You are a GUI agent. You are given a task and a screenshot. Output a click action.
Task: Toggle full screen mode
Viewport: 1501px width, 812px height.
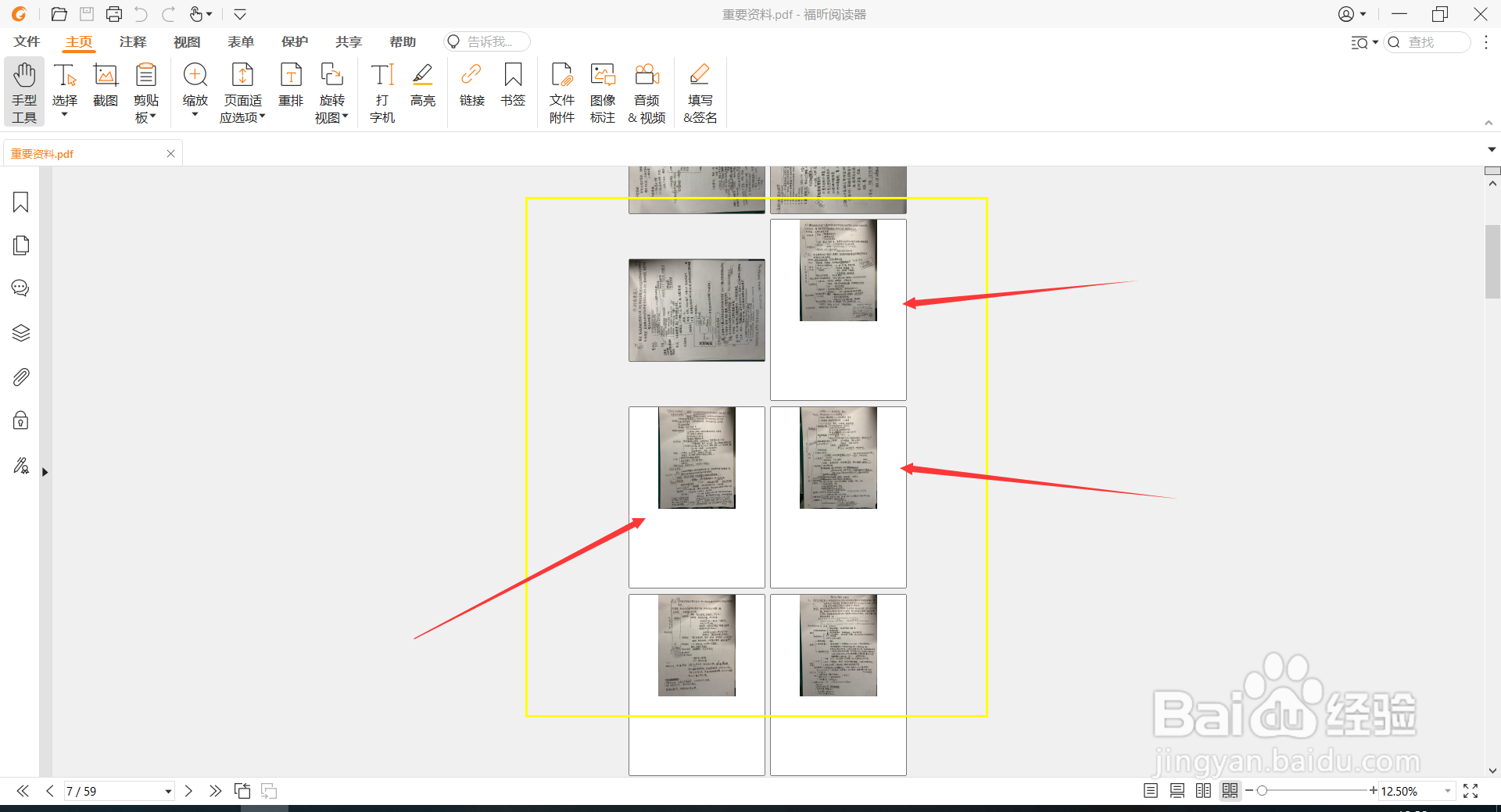tap(1471, 791)
